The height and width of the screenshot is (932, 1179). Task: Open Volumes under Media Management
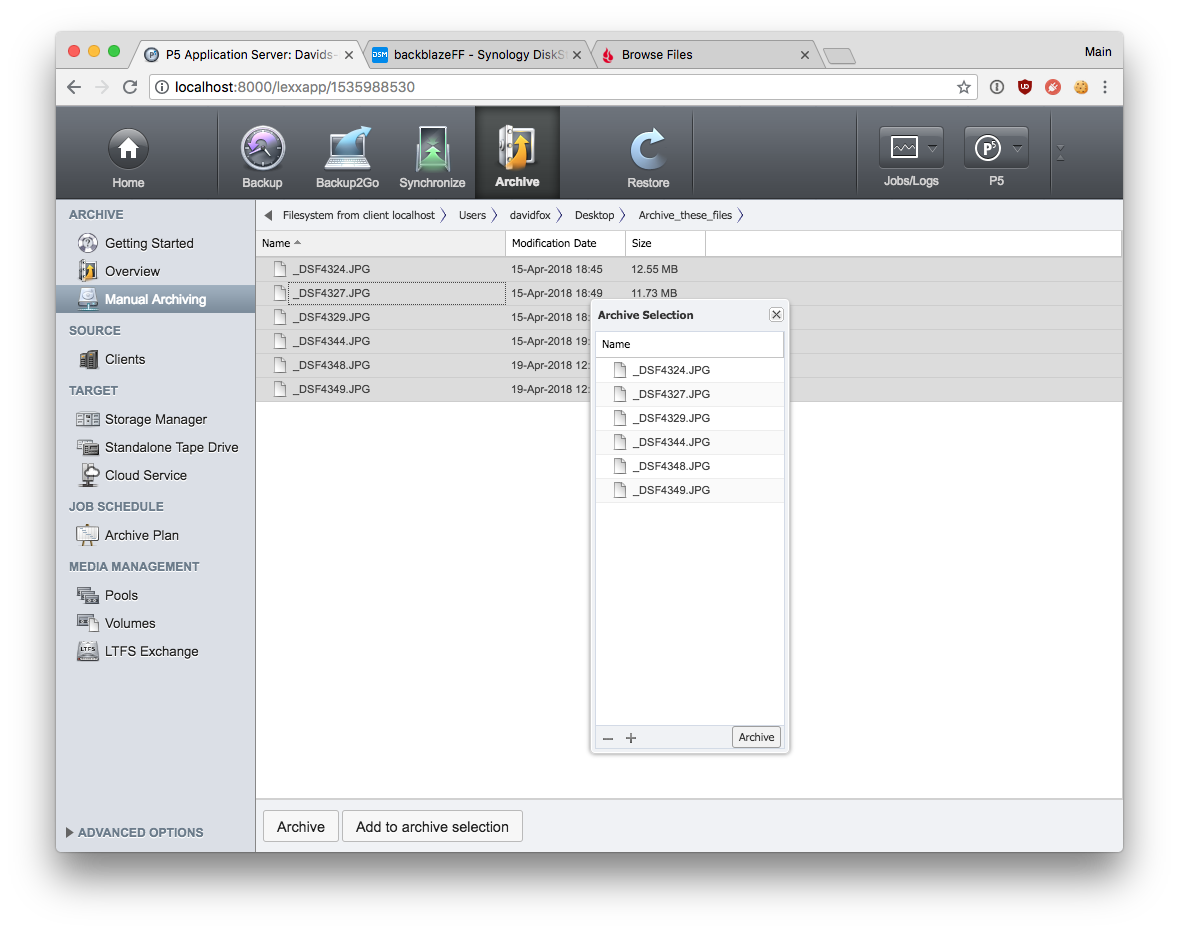coord(116,623)
